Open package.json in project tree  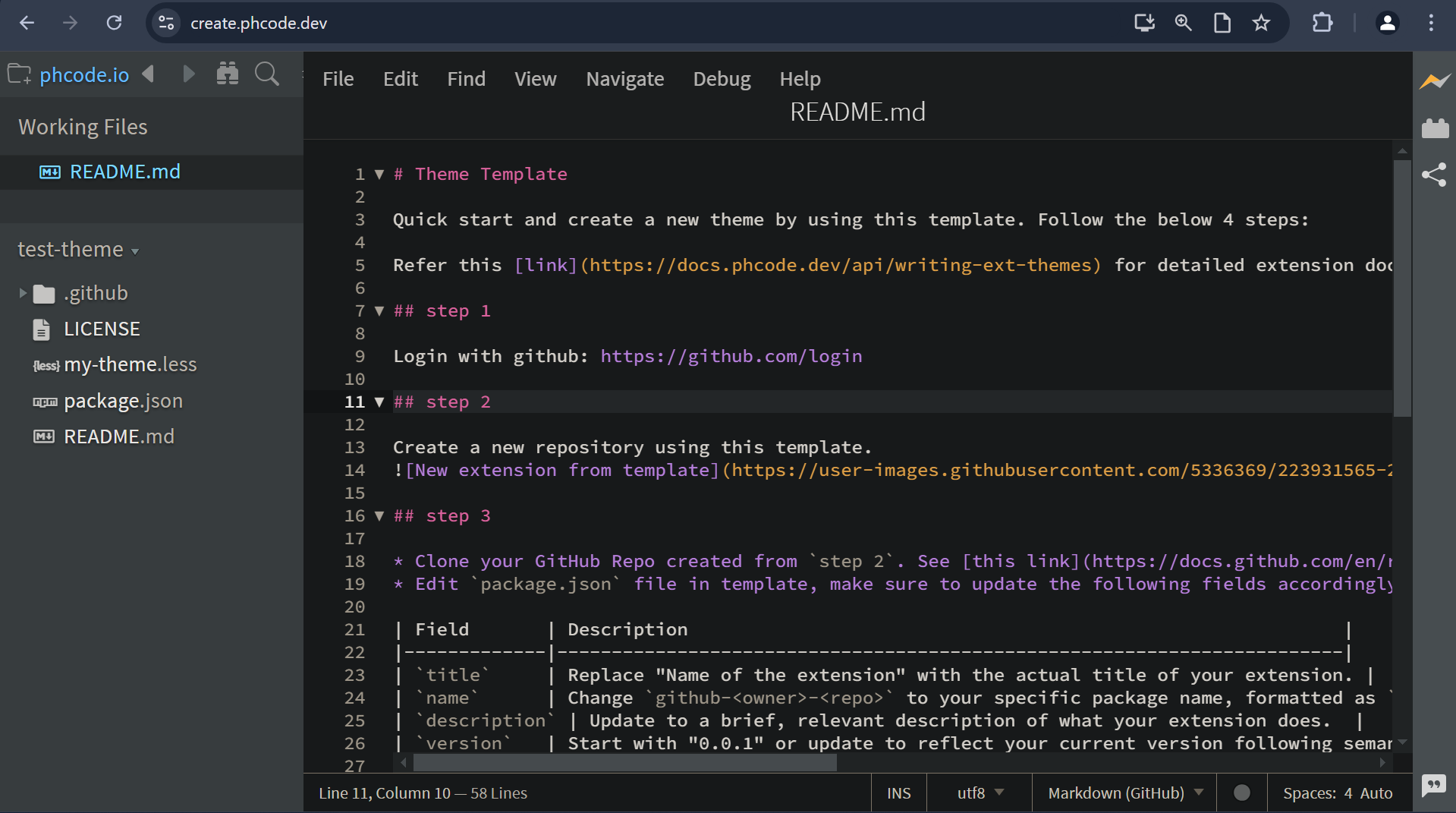(x=123, y=401)
